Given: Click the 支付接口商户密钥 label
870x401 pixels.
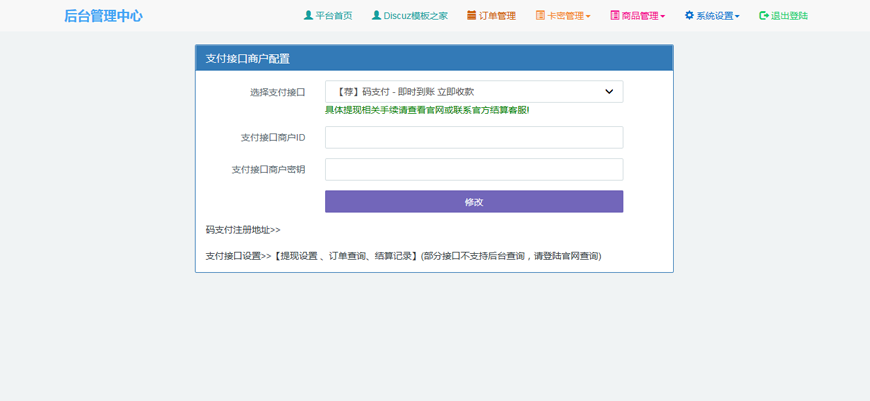Looking at the screenshot, I should (269, 170).
